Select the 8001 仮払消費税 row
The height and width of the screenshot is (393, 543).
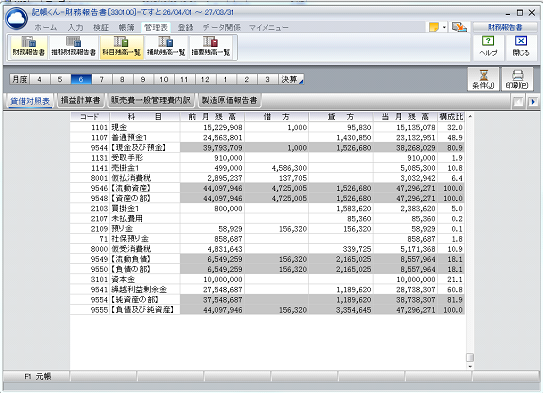pyautogui.click(x=267, y=178)
